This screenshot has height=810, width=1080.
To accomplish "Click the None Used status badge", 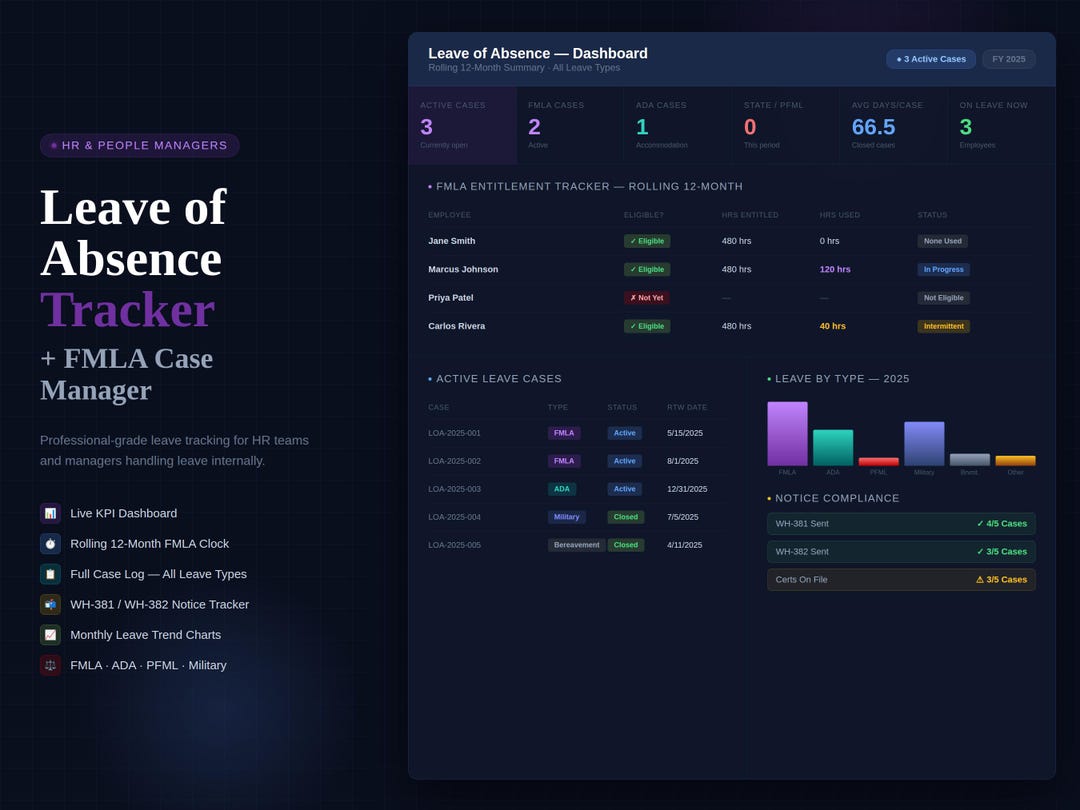I will 942,241.
